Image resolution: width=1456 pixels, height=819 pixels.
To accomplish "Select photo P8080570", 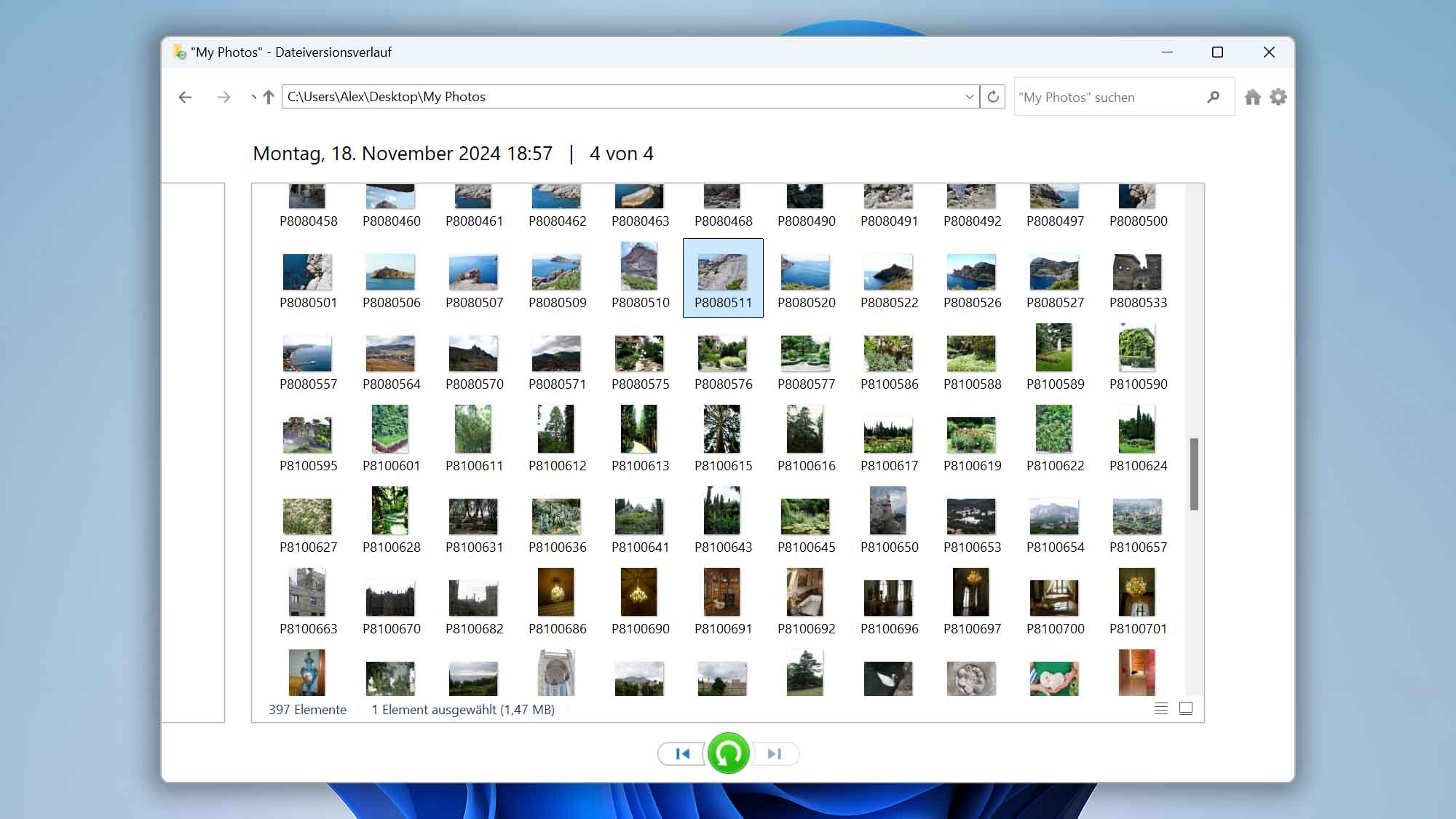I will pos(475,360).
